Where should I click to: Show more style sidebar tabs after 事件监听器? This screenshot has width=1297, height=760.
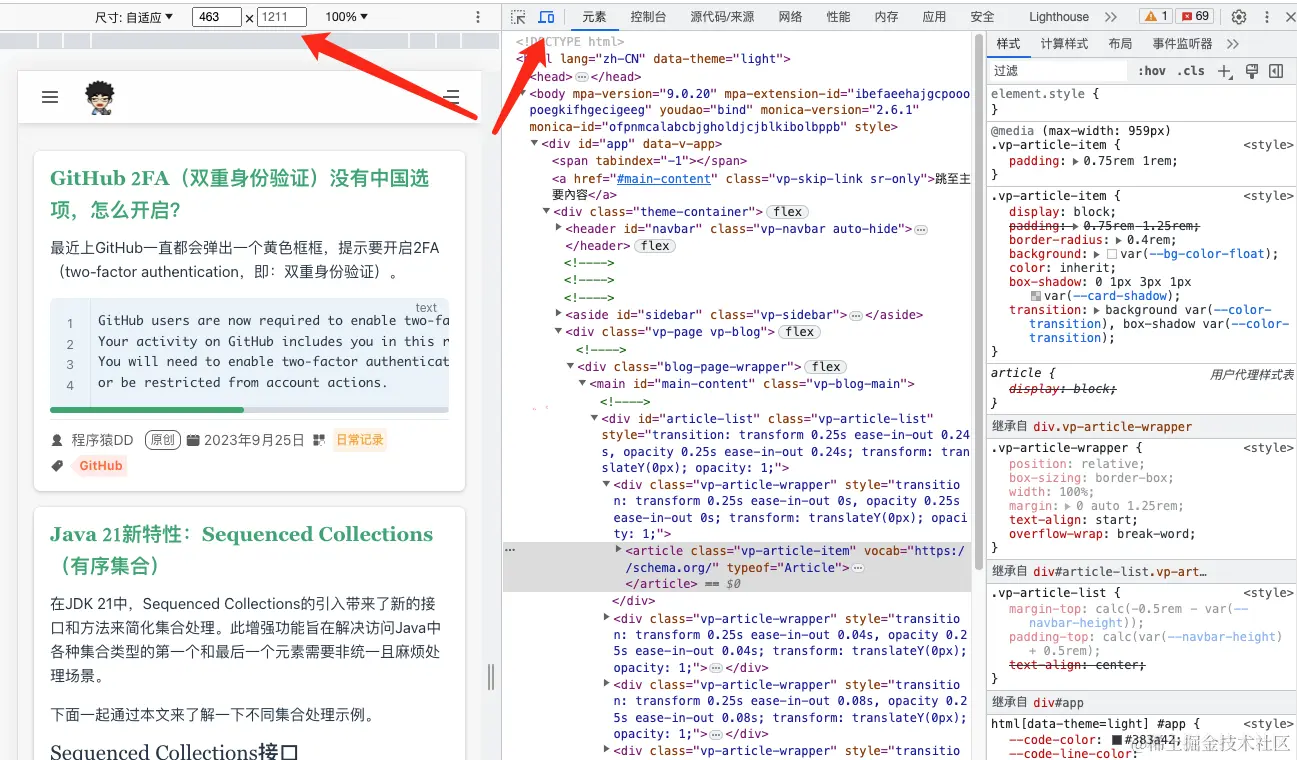(x=1232, y=44)
